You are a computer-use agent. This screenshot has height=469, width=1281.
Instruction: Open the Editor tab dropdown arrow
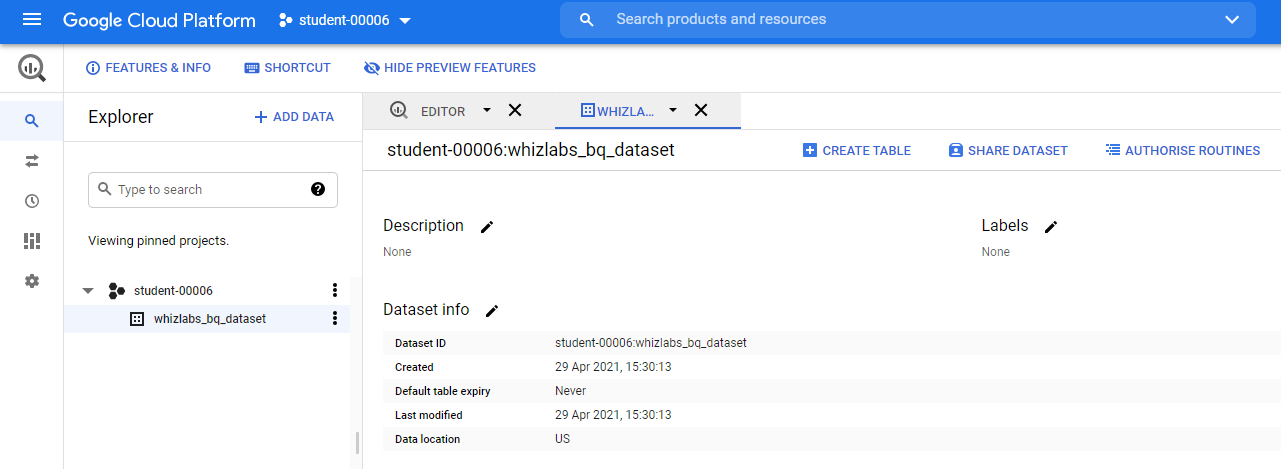pos(487,110)
